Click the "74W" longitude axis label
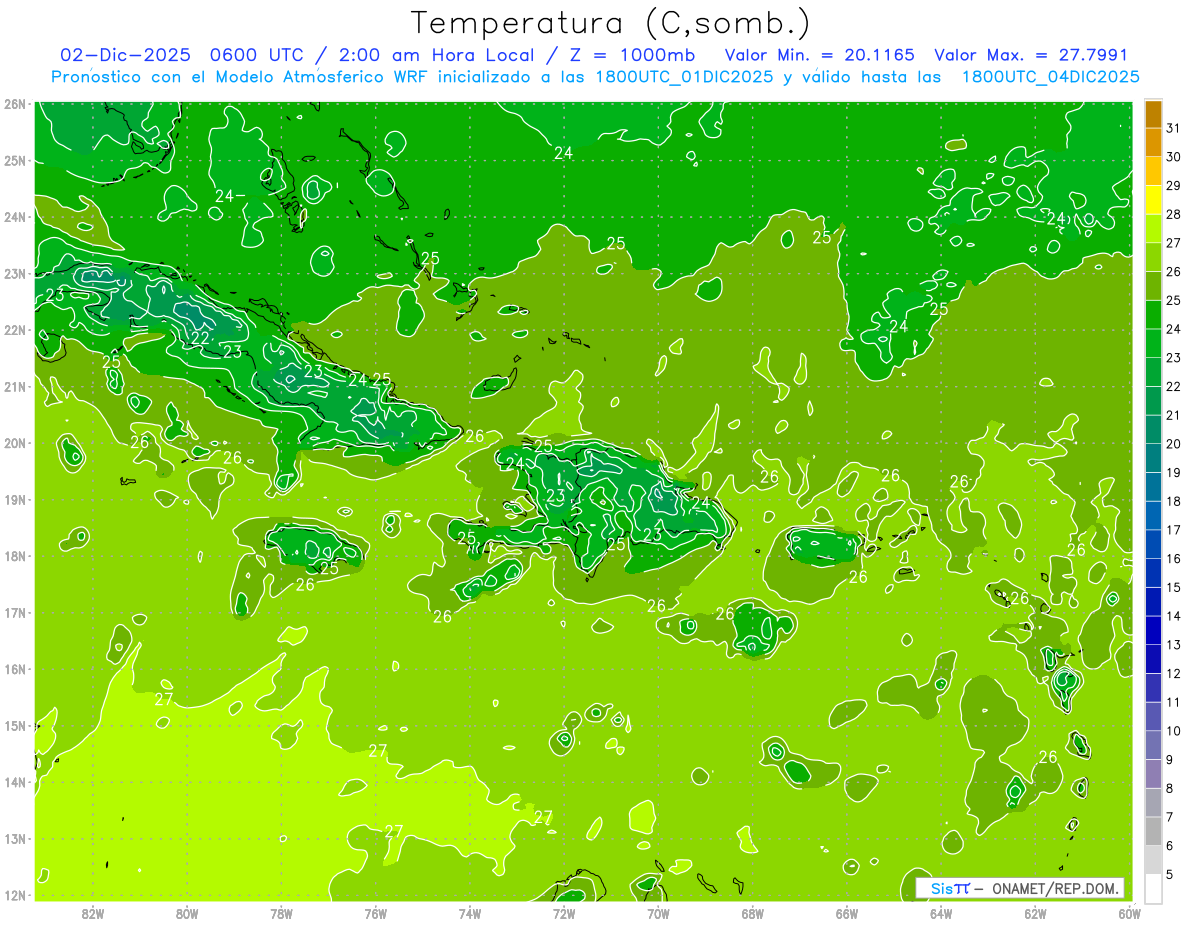 (x=470, y=912)
